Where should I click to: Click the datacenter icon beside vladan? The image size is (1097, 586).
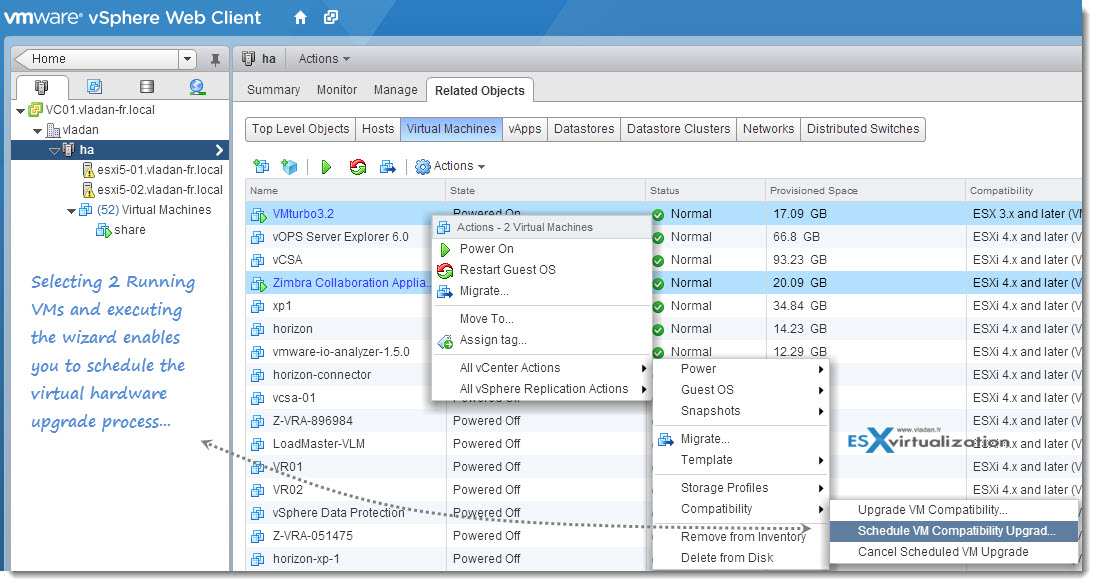tap(53, 130)
